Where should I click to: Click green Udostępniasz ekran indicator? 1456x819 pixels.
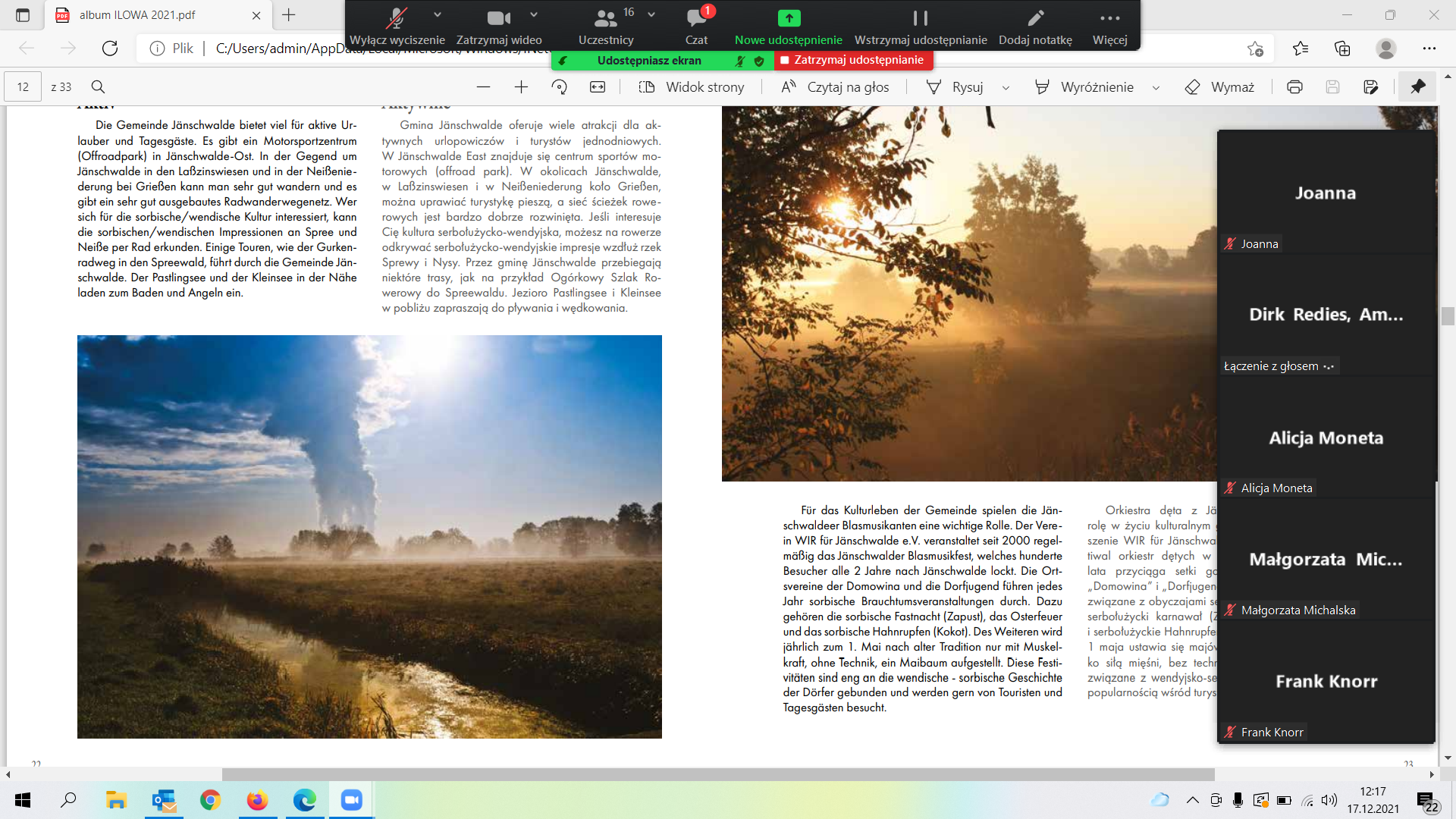click(648, 61)
